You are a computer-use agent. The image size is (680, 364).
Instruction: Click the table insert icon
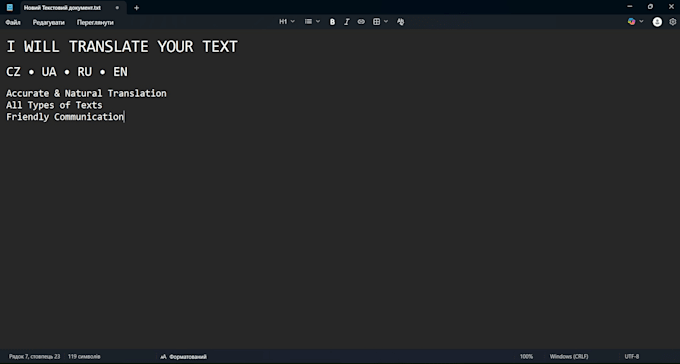(376, 22)
